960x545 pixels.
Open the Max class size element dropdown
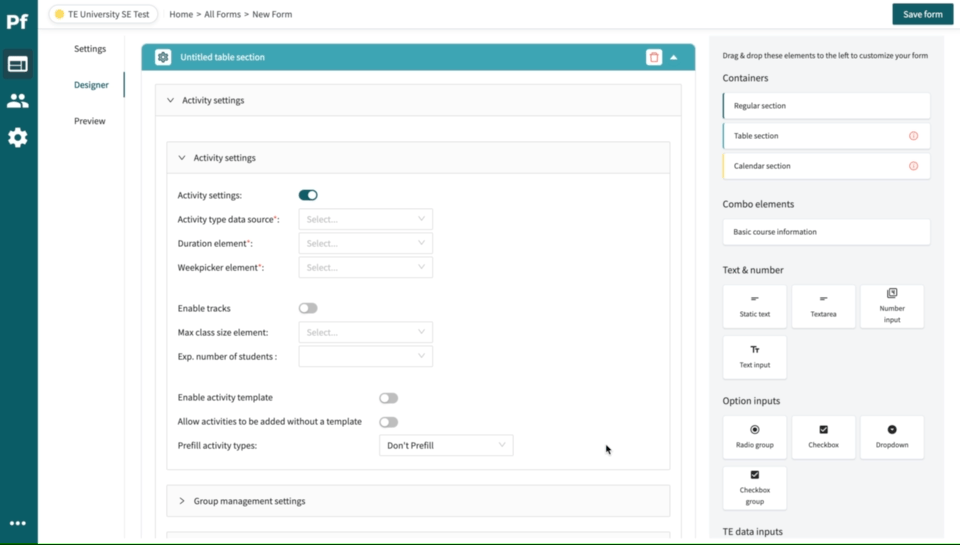pyautogui.click(x=366, y=332)
